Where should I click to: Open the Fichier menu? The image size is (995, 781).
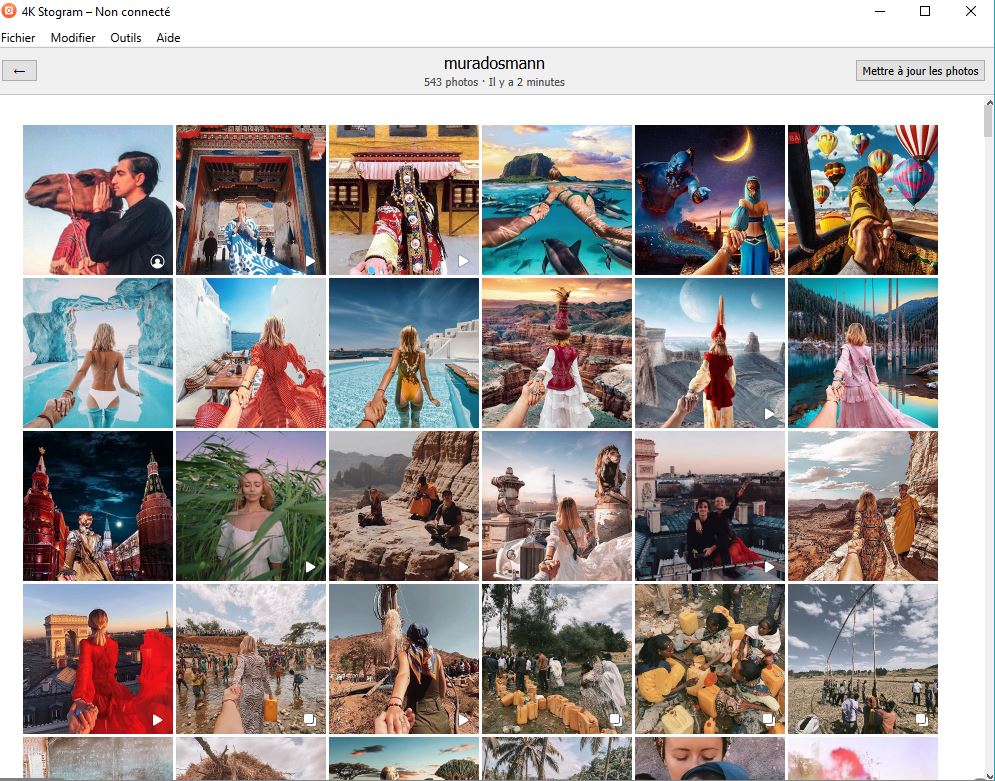18,38
